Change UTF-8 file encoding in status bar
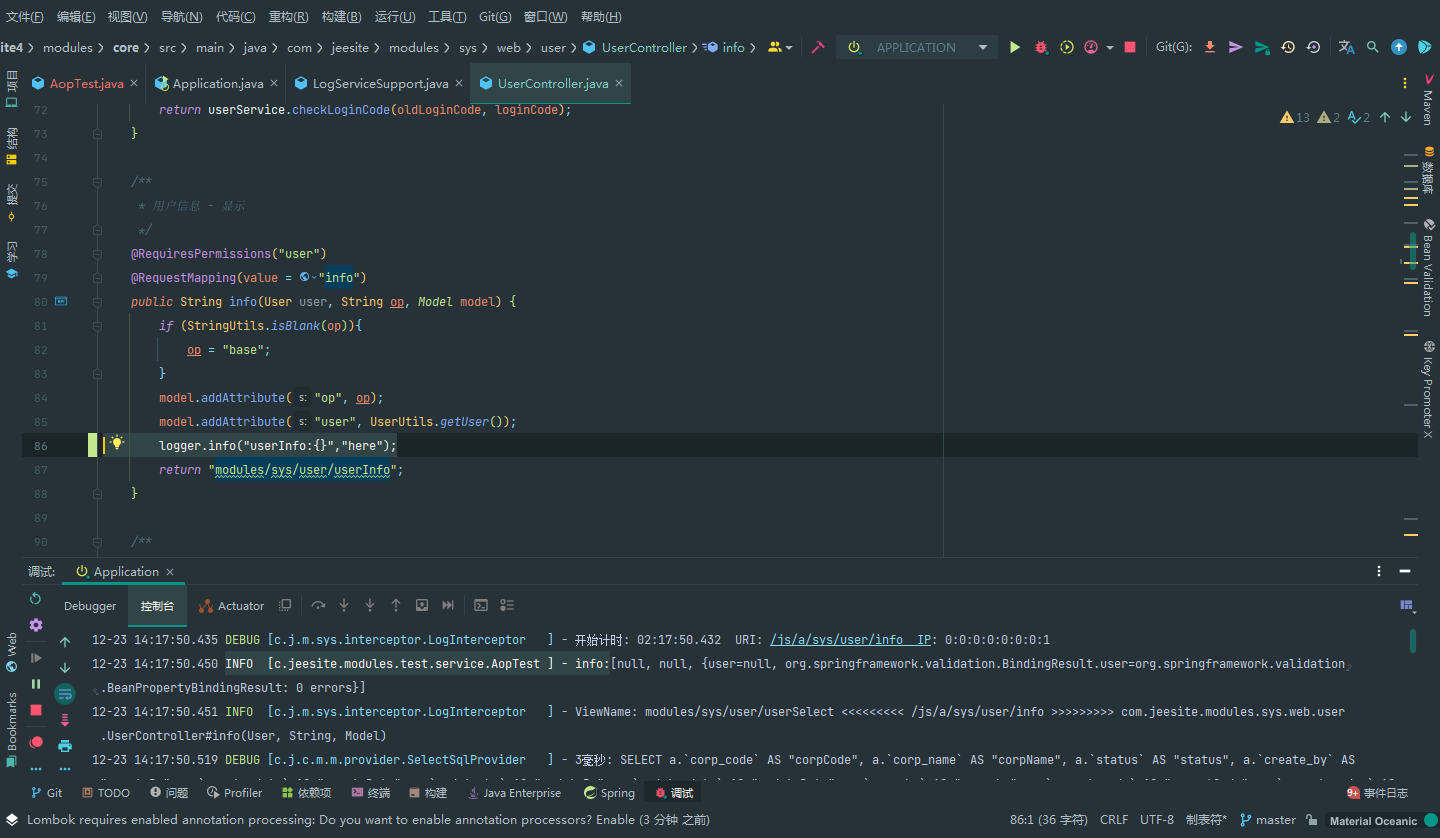Image resolution: width=1440 pixels, height=838 pixels. [x=1157, y=820]
